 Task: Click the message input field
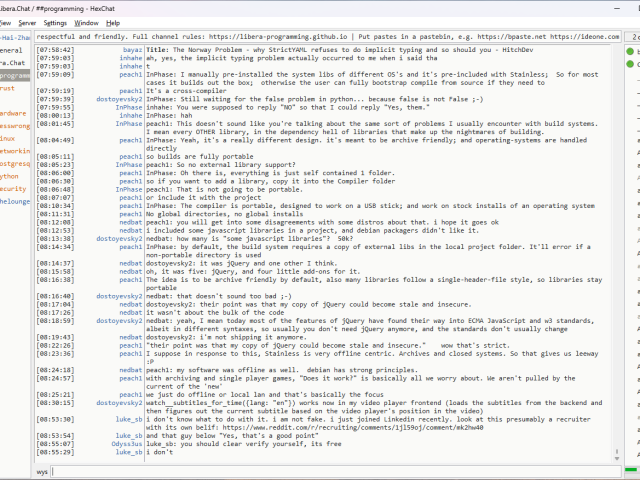[330, 470]
